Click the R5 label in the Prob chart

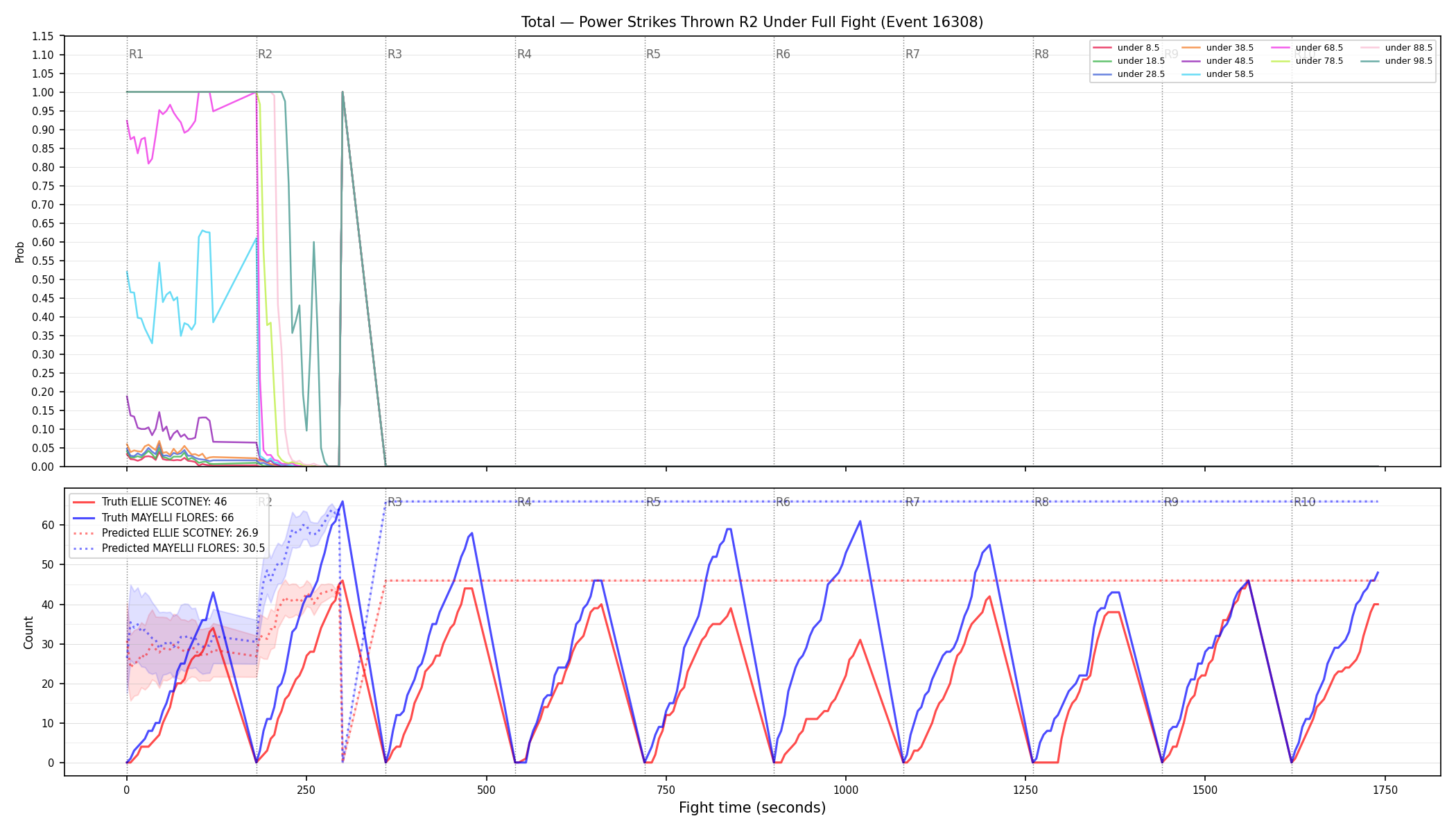[x=653, y=54]
